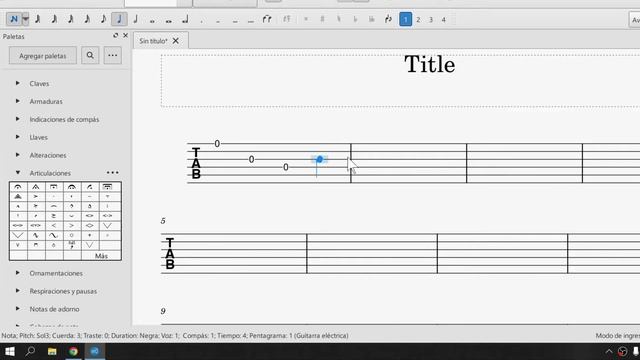The image size is (640, 360).
Task: Select the tenuto dash articulation
Action: [x=89, y=196]
